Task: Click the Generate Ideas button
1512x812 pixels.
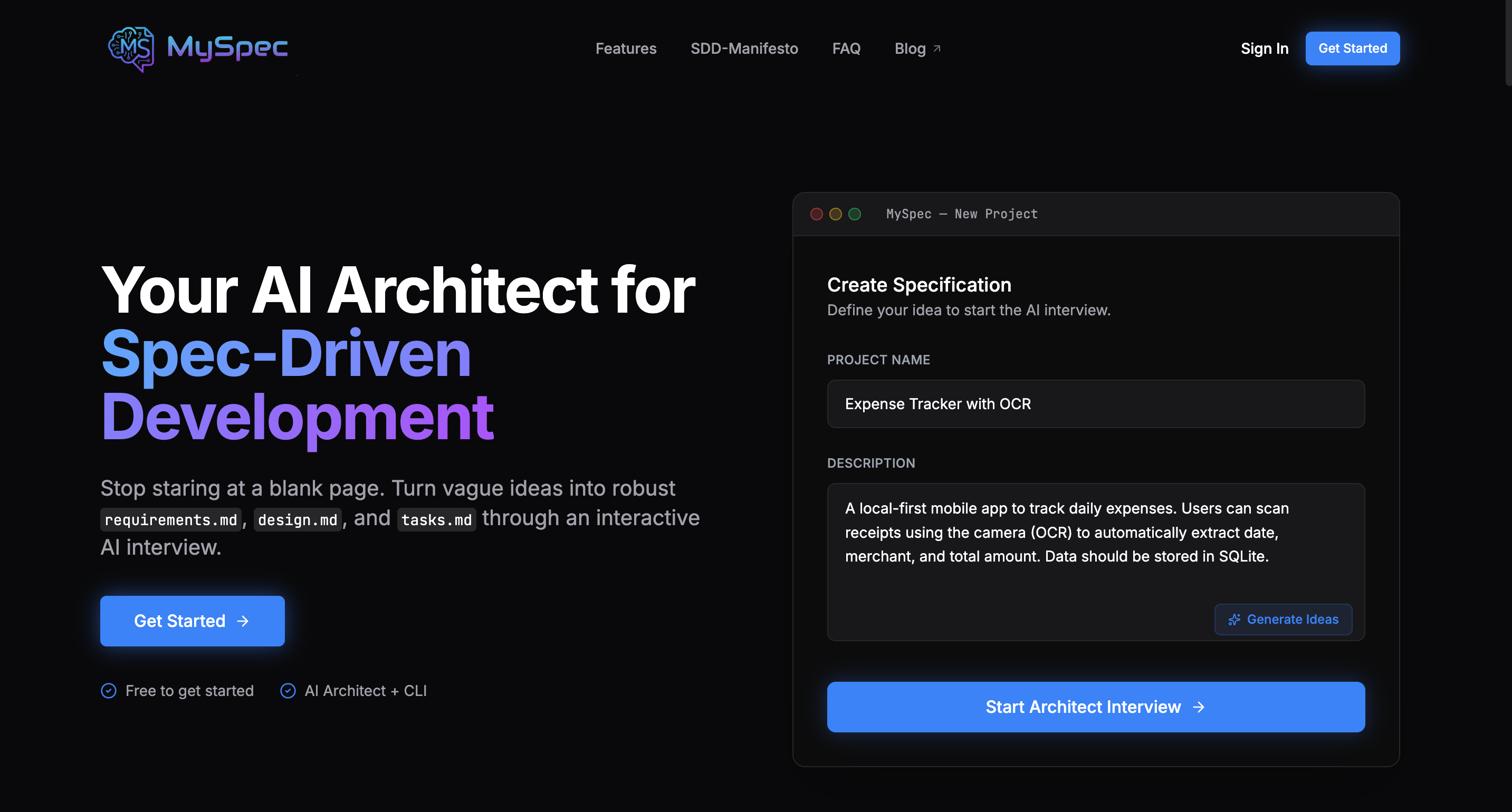Action: pos(1283,619)
